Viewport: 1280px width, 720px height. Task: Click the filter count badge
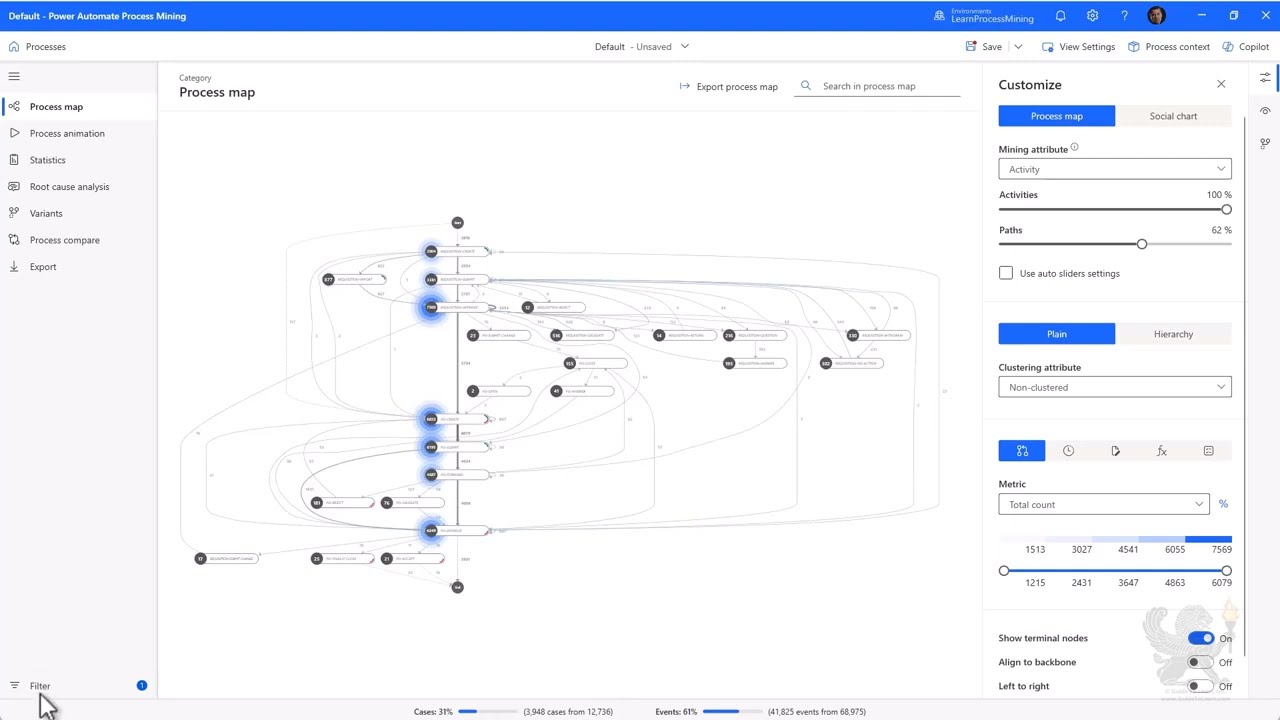(142, 685)
